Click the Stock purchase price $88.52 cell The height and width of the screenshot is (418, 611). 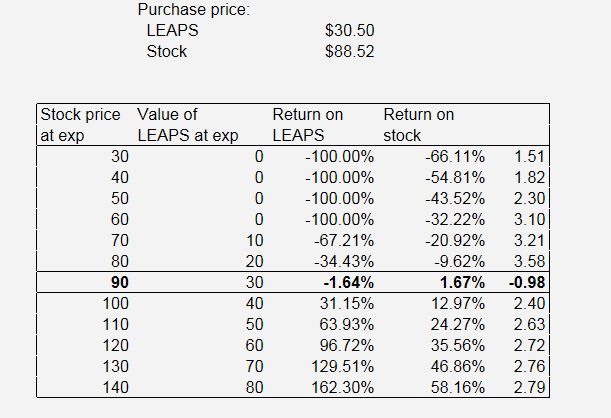coord(349,51)
